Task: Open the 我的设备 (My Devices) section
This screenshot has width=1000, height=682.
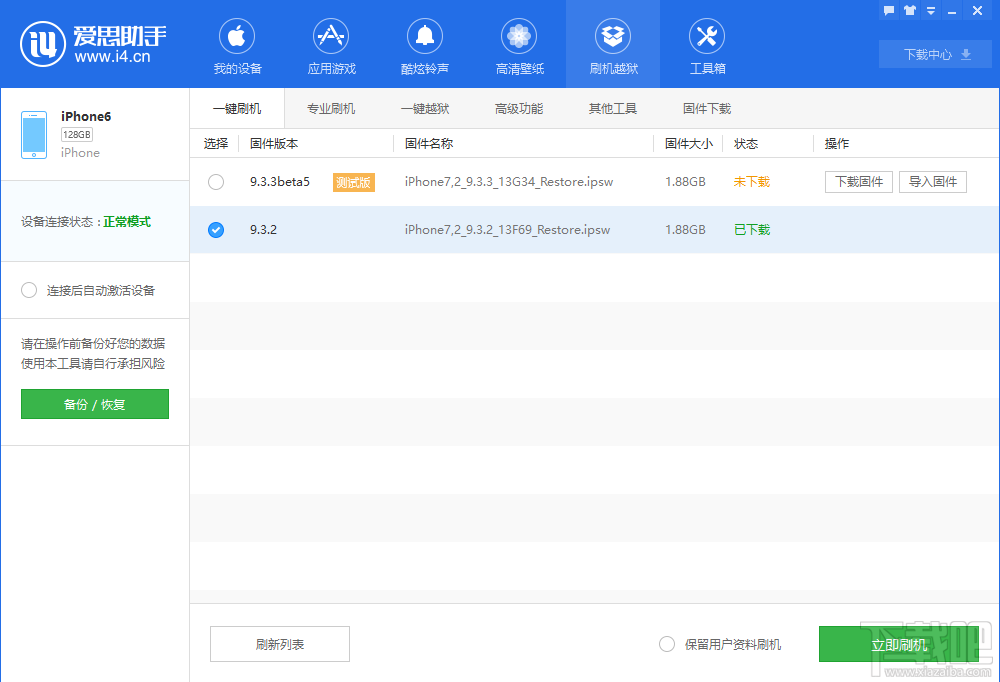Action: tap(236, 44)
